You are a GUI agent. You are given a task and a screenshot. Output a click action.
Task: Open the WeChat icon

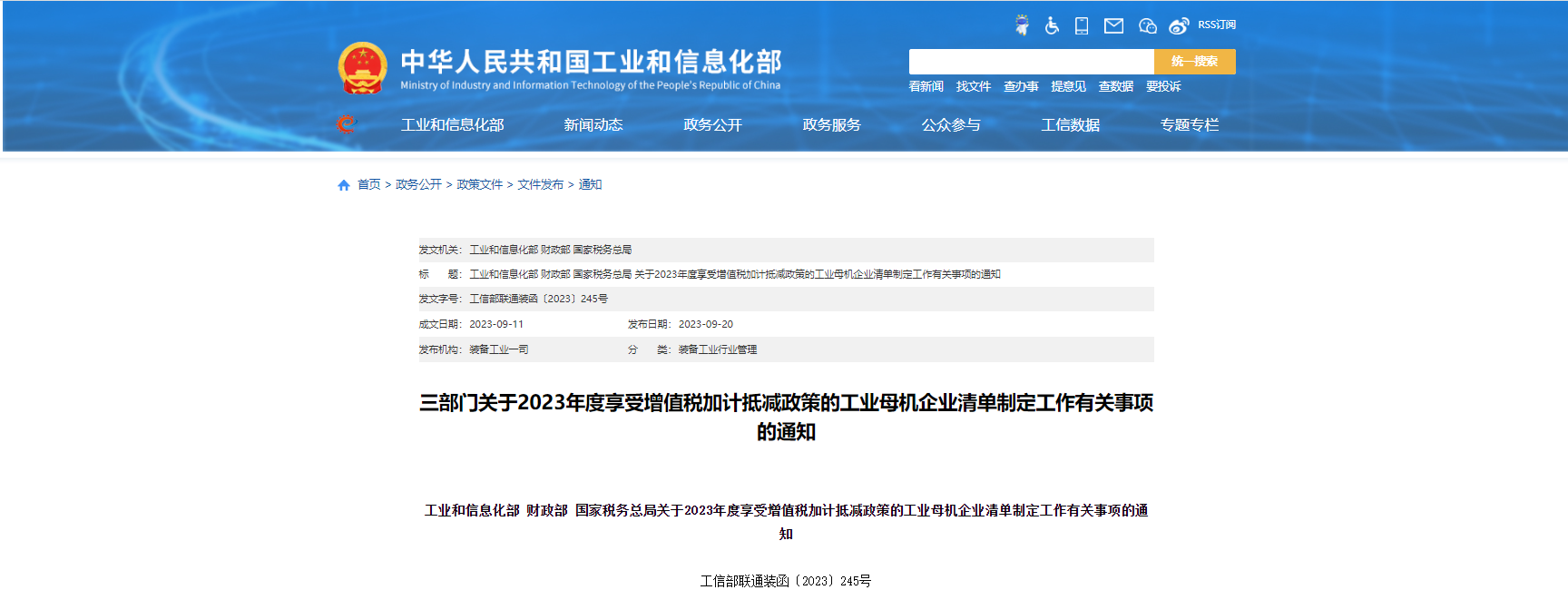pyautogui.click(x=1147, y=25)
